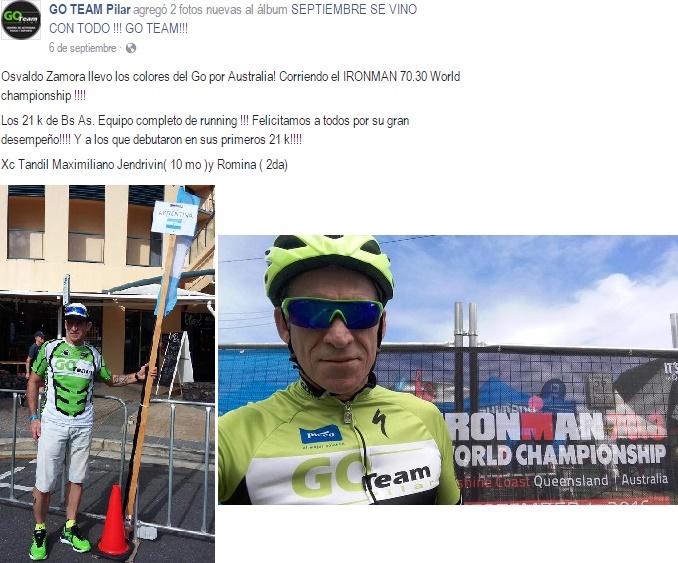Viewport: 678px width, 563px height.
Task: Click the GO Team profile avatar
Action: 21,20
